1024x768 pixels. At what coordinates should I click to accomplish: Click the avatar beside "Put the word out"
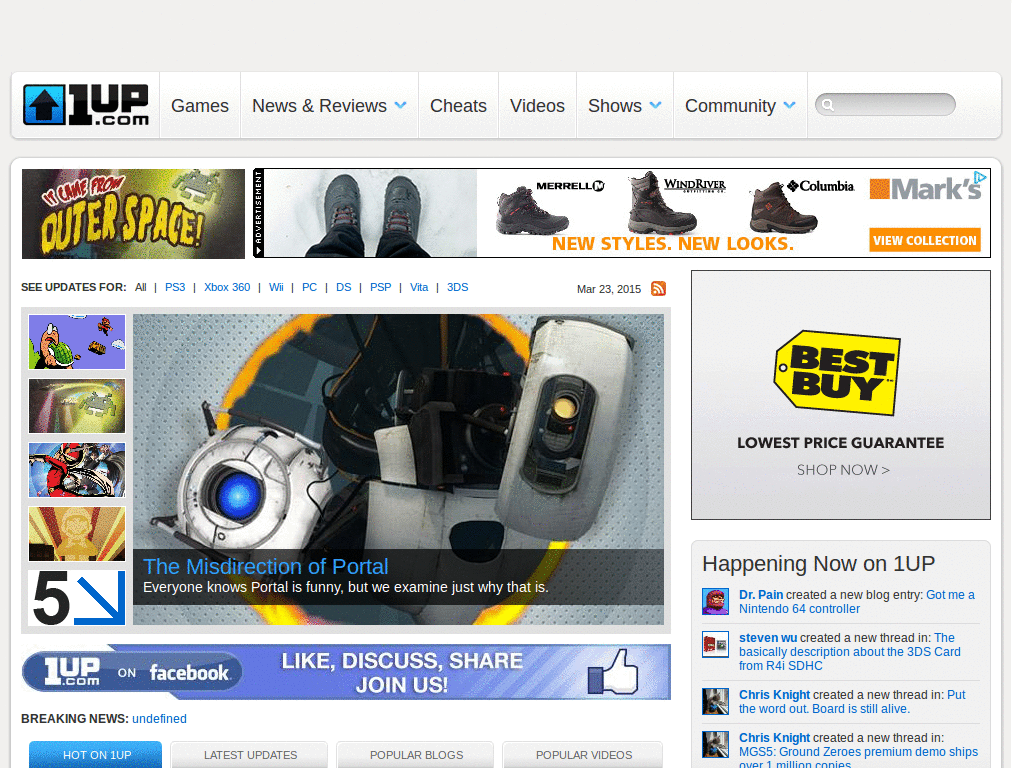tap(715, 701)
